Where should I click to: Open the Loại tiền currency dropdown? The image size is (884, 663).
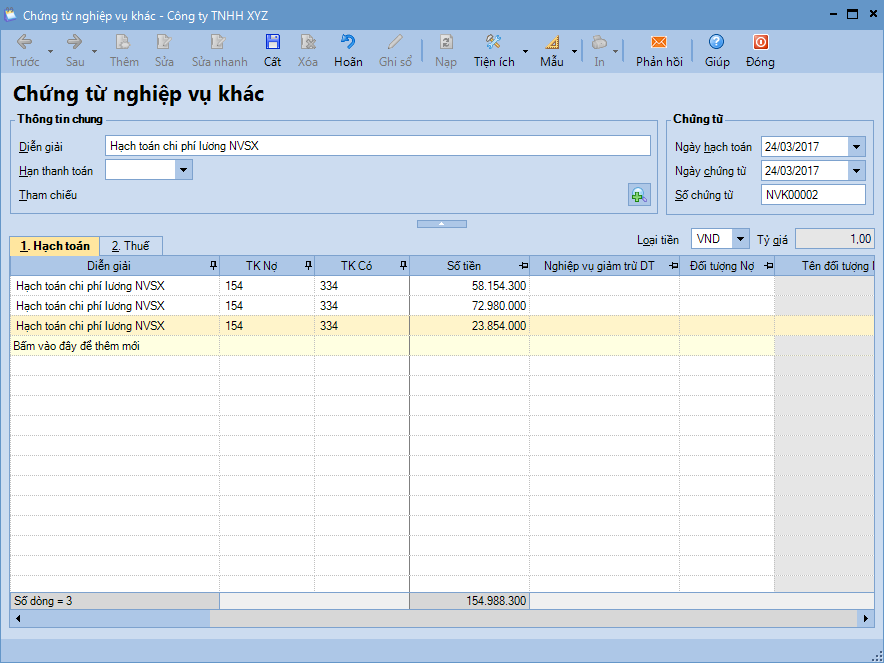tap(740, 239)
